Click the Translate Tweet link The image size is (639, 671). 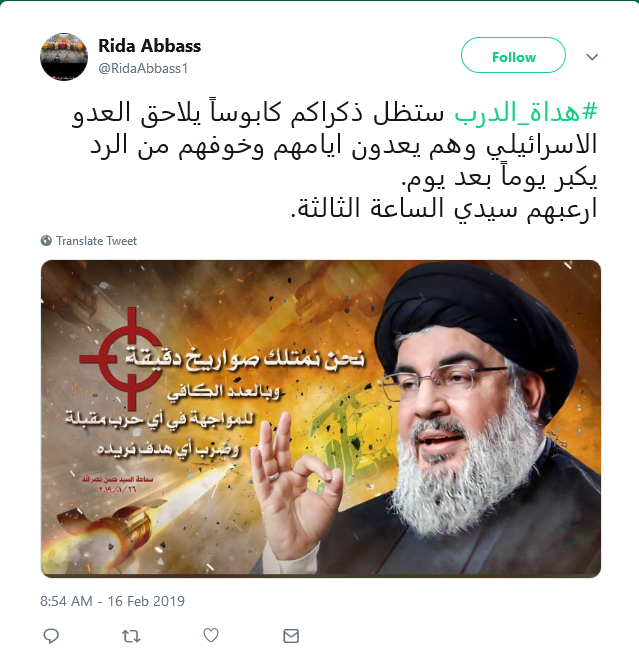[x=96, y=241]
